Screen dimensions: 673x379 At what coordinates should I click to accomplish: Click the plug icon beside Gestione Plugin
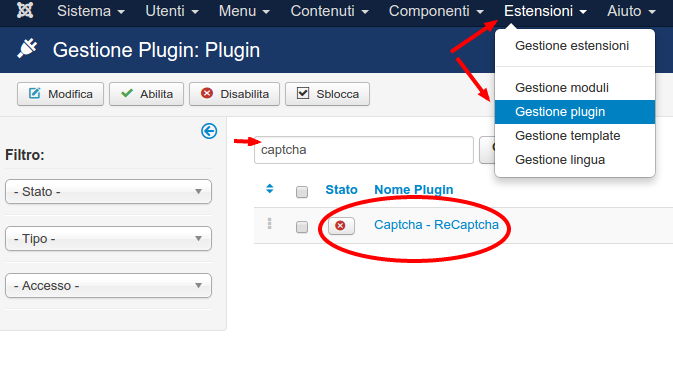(x=27, y=49)
